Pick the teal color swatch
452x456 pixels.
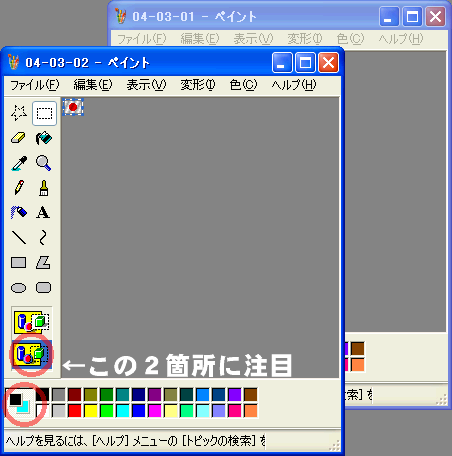click(123, 395)
